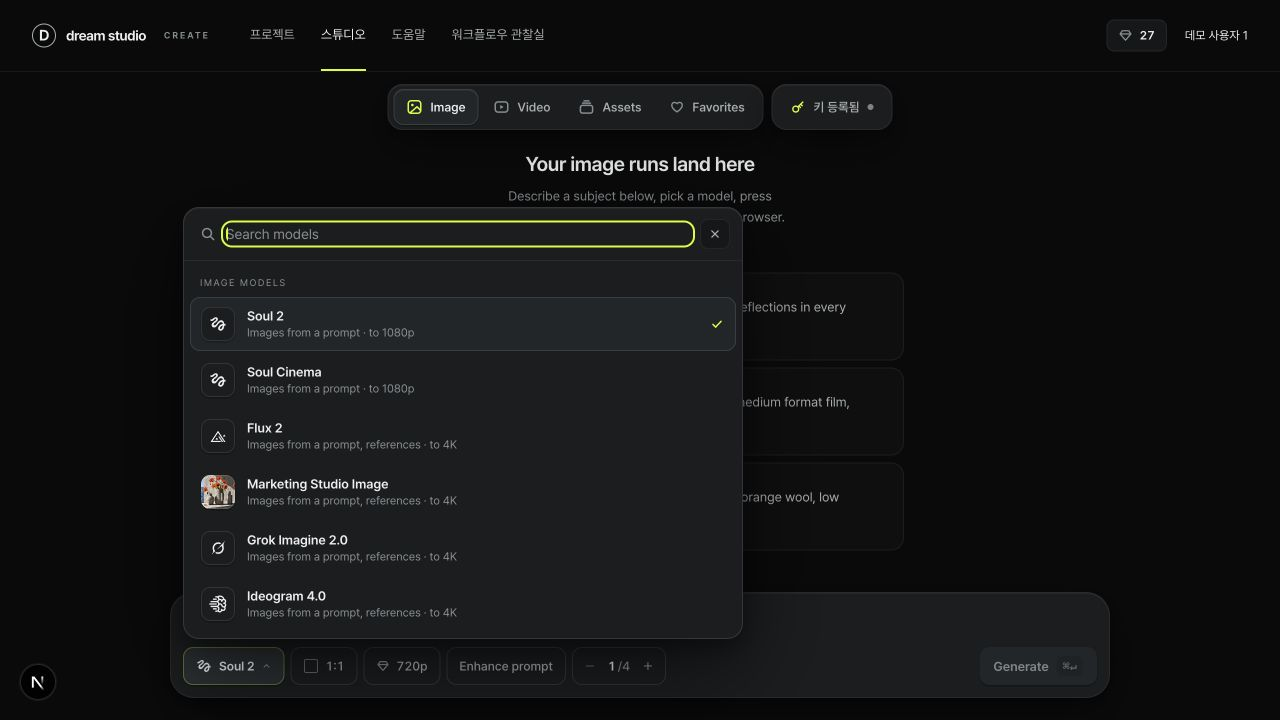Click the Generate button
The height and width of the screenshot is (720, 1280).
click(1038, 666)
